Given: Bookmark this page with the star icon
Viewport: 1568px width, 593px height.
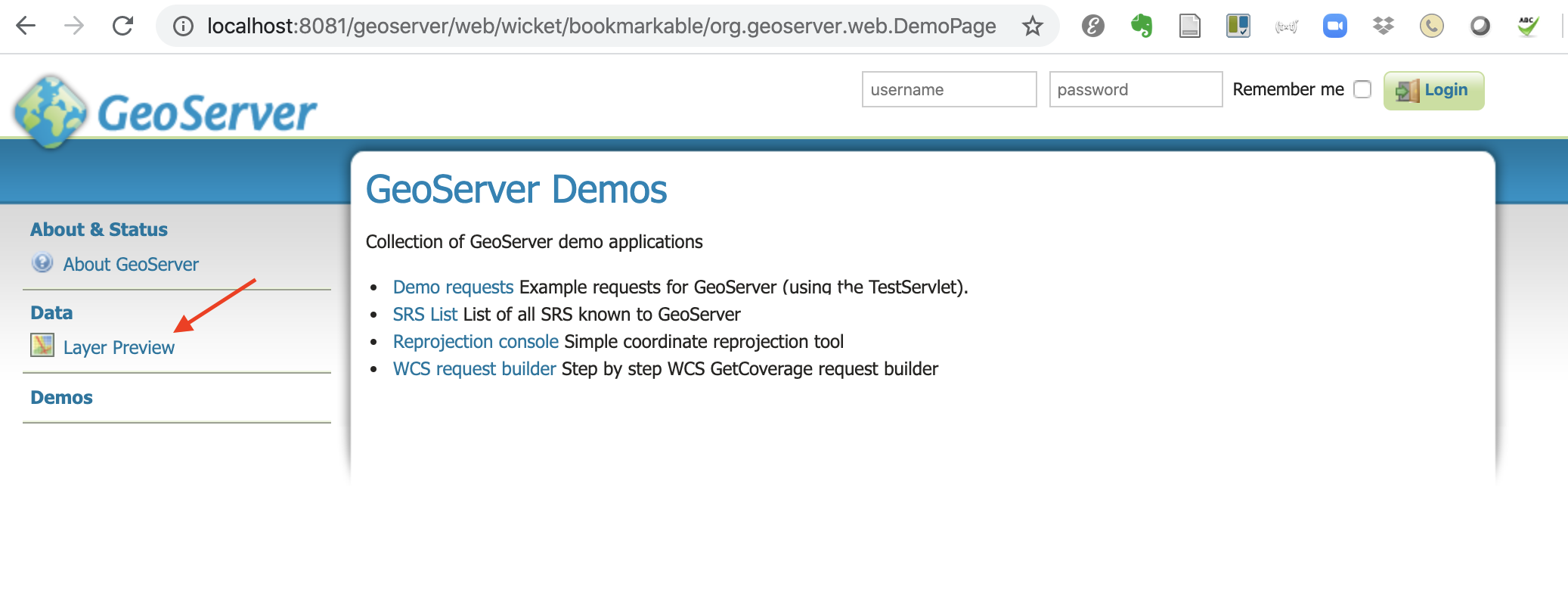Looking at the screenshot, I should [x=1032, y=26].
